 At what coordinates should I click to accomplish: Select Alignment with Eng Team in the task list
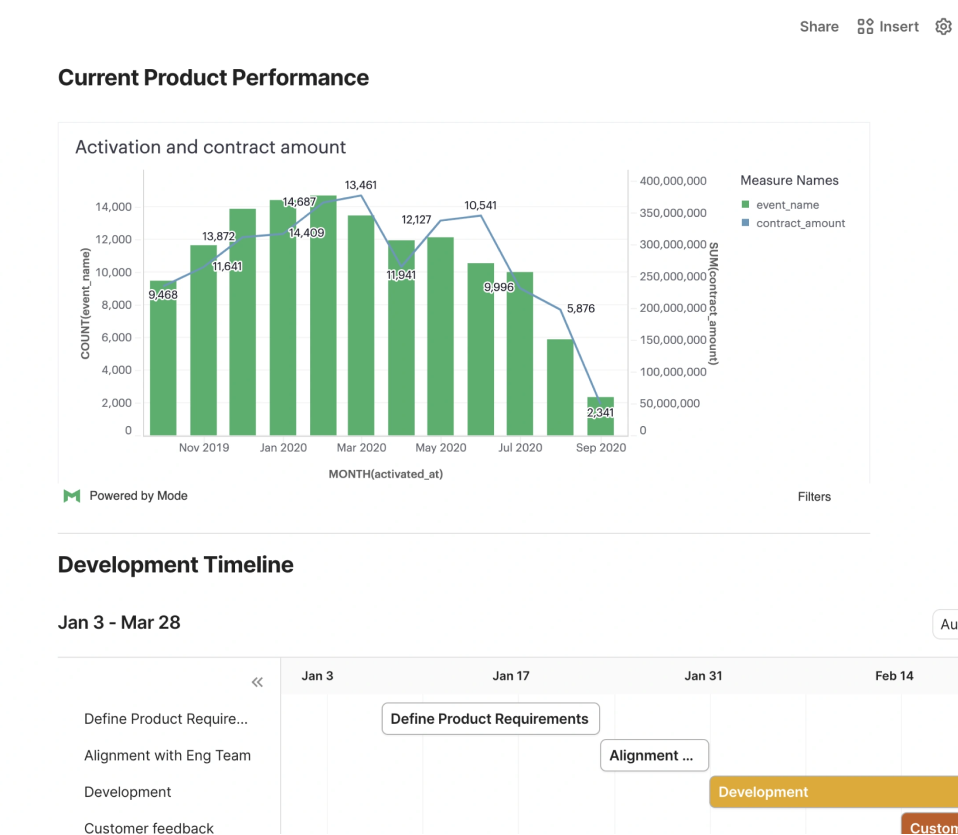tap(167, 755)
